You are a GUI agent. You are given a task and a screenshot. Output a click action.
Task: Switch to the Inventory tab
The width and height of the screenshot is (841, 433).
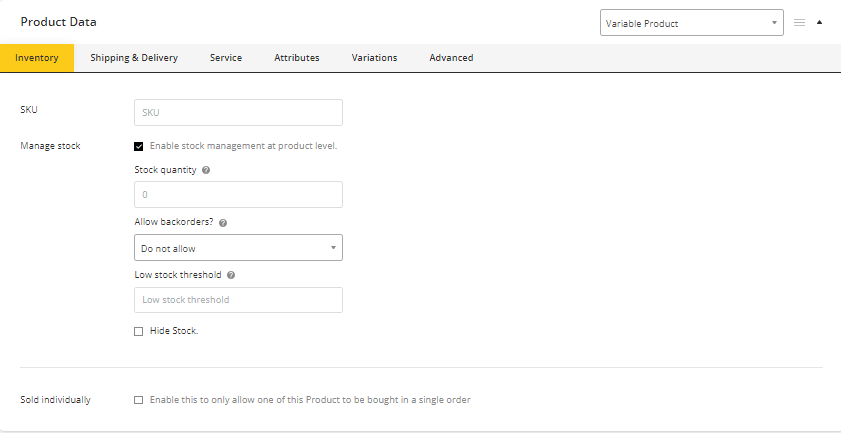tap(37, 58)
